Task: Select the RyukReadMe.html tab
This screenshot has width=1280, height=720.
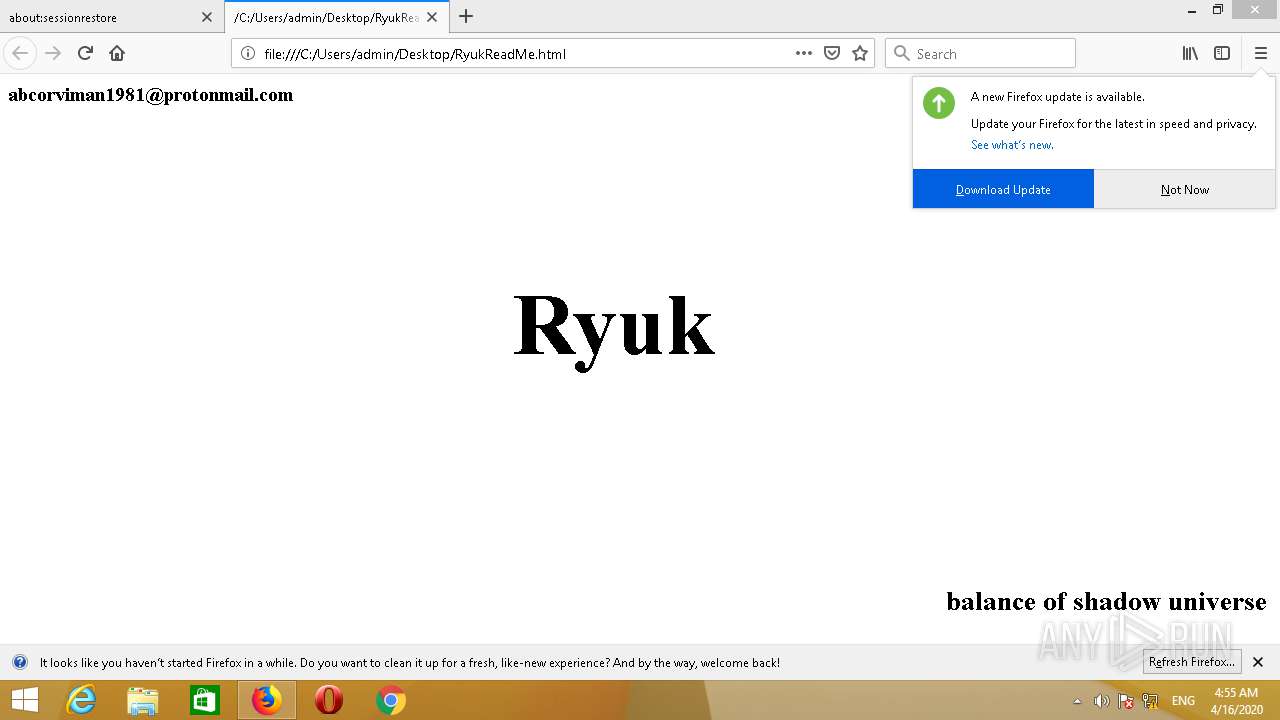Action: pos(337,17)
